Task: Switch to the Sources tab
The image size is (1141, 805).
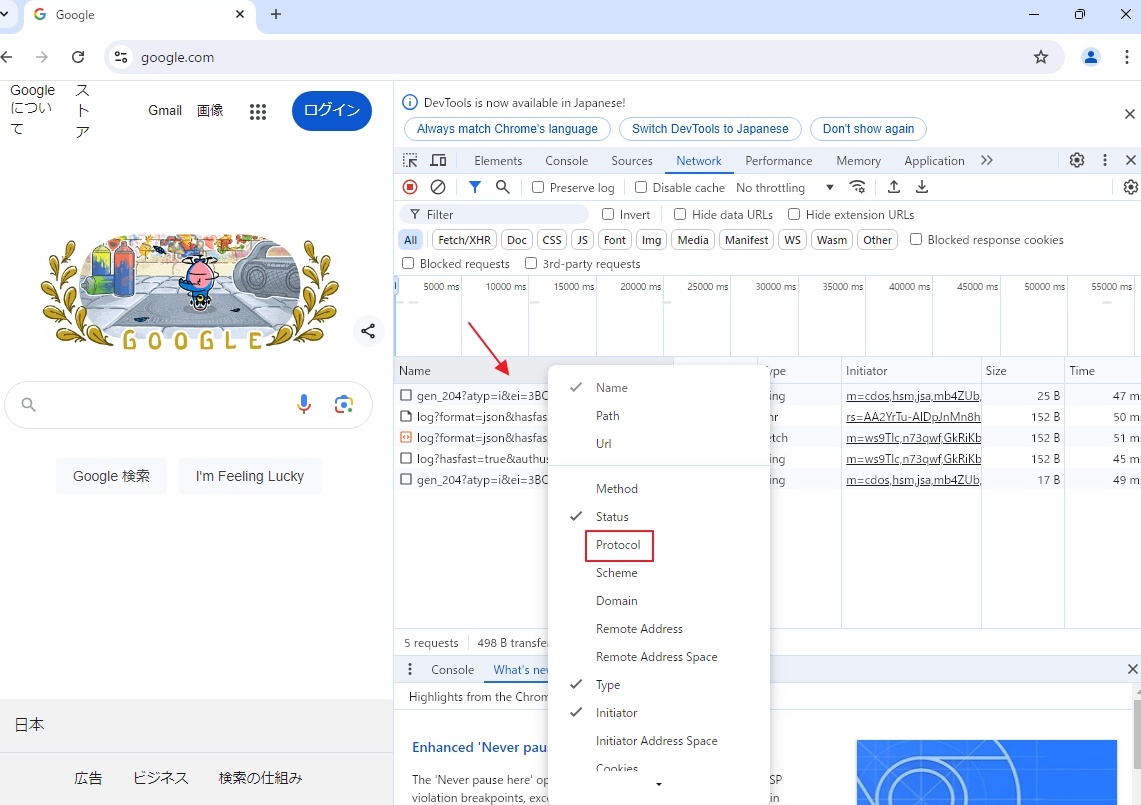Action: click(632, 160)
